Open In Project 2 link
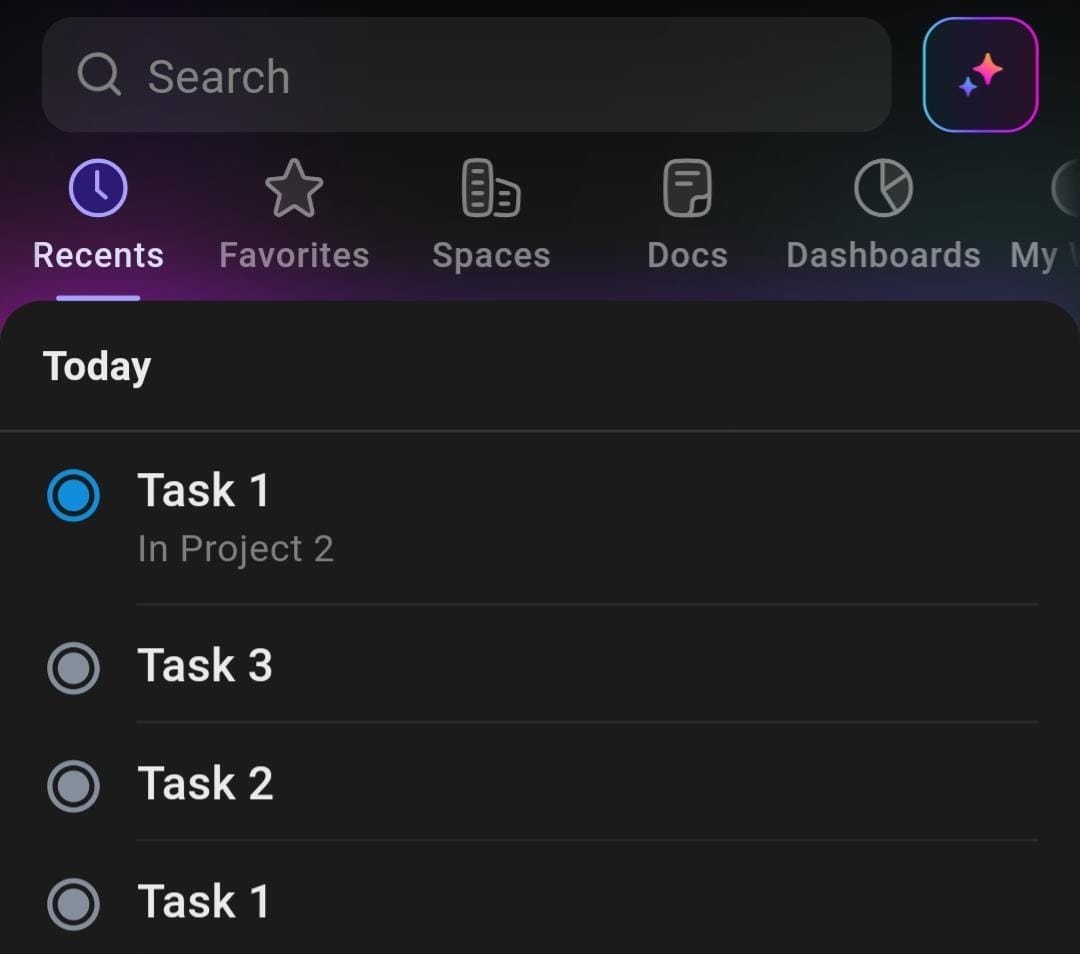 point(236,548)
